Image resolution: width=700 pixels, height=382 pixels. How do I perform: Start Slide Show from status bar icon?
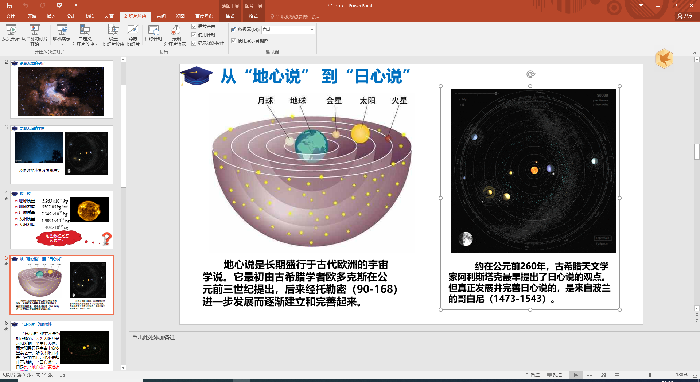pos(617,375)
